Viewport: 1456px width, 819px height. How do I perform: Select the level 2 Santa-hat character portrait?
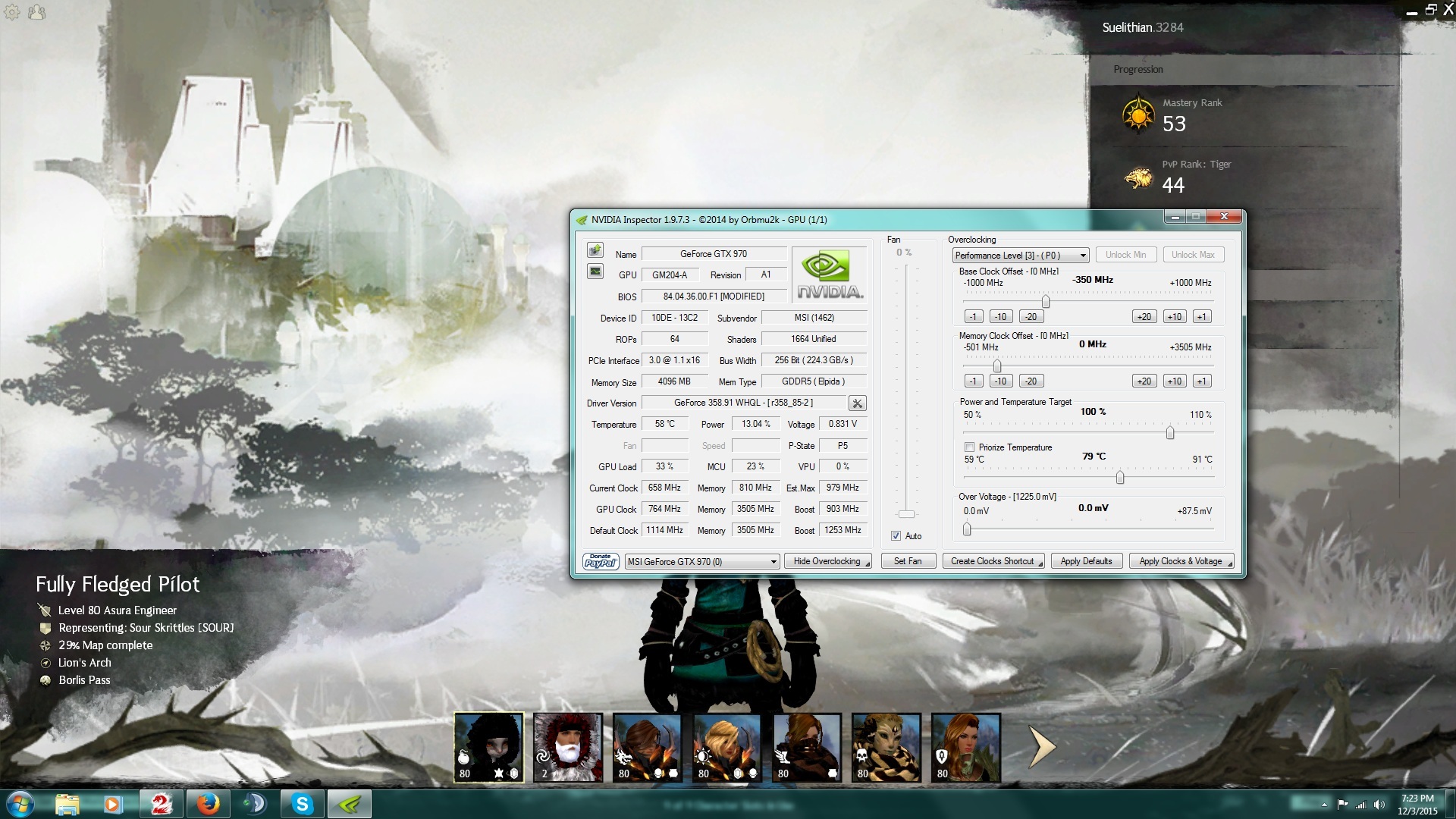(568, 748)
